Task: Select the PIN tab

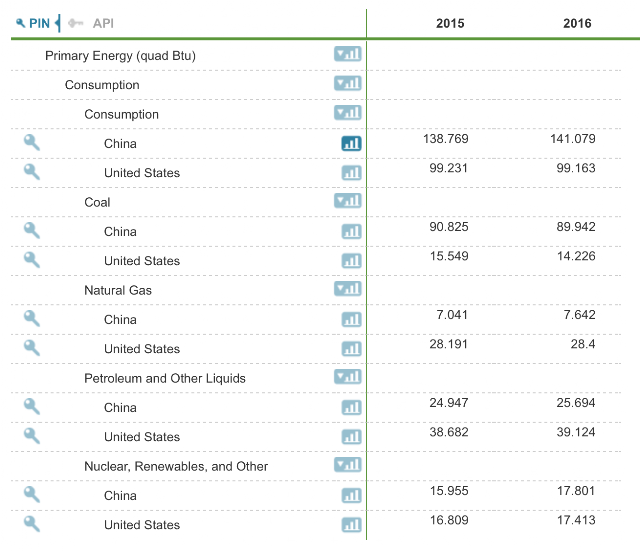Action: coord(33,23)
